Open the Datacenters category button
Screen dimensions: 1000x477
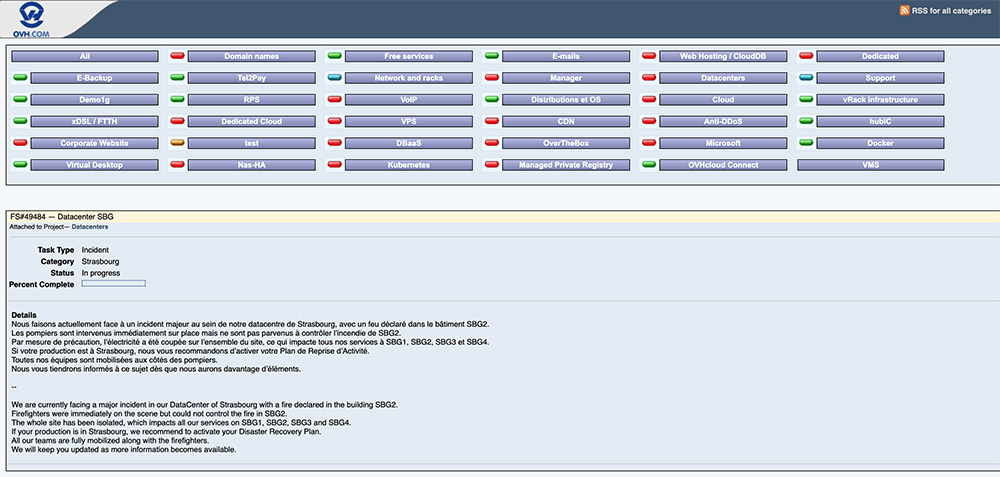click(723, 78)
